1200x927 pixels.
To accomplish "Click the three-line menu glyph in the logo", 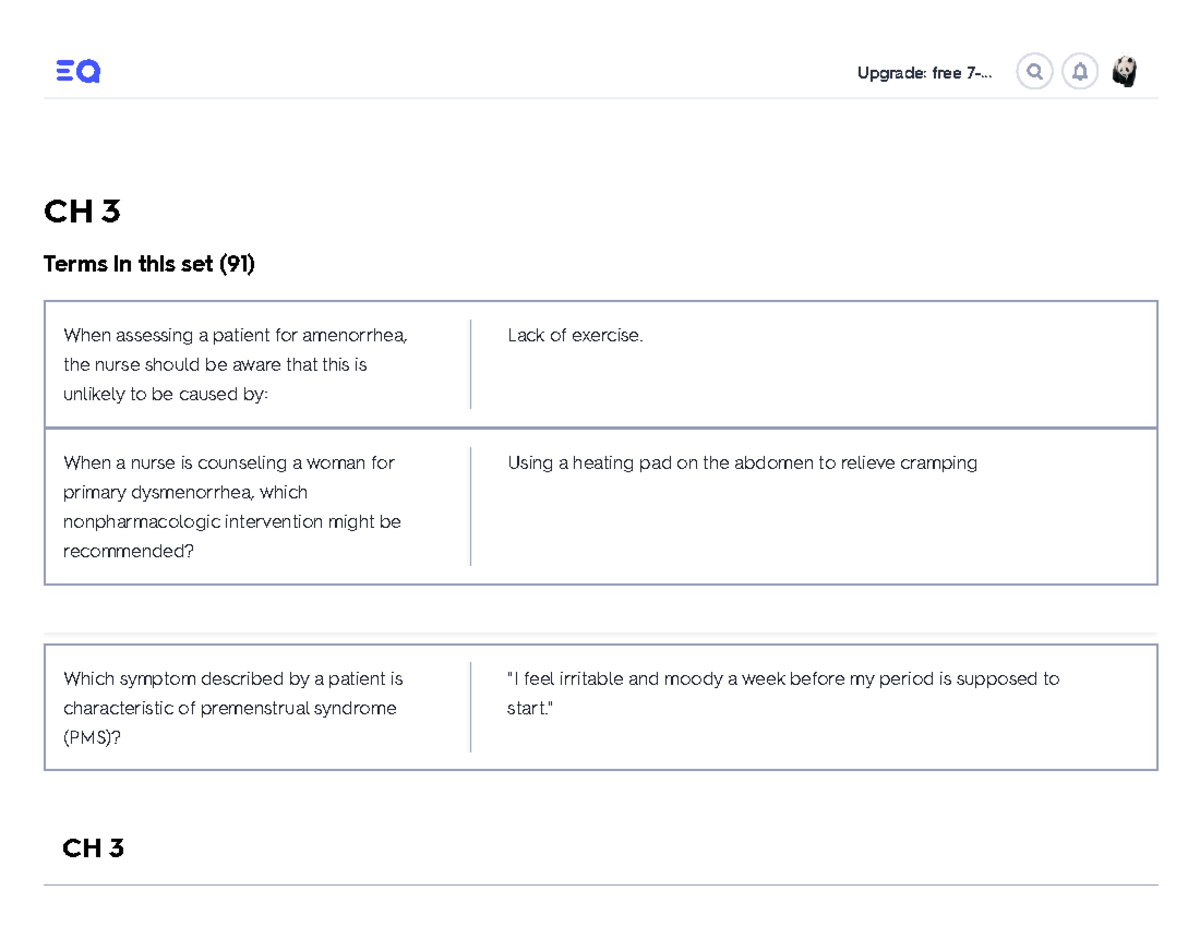I will click(64, 71).
